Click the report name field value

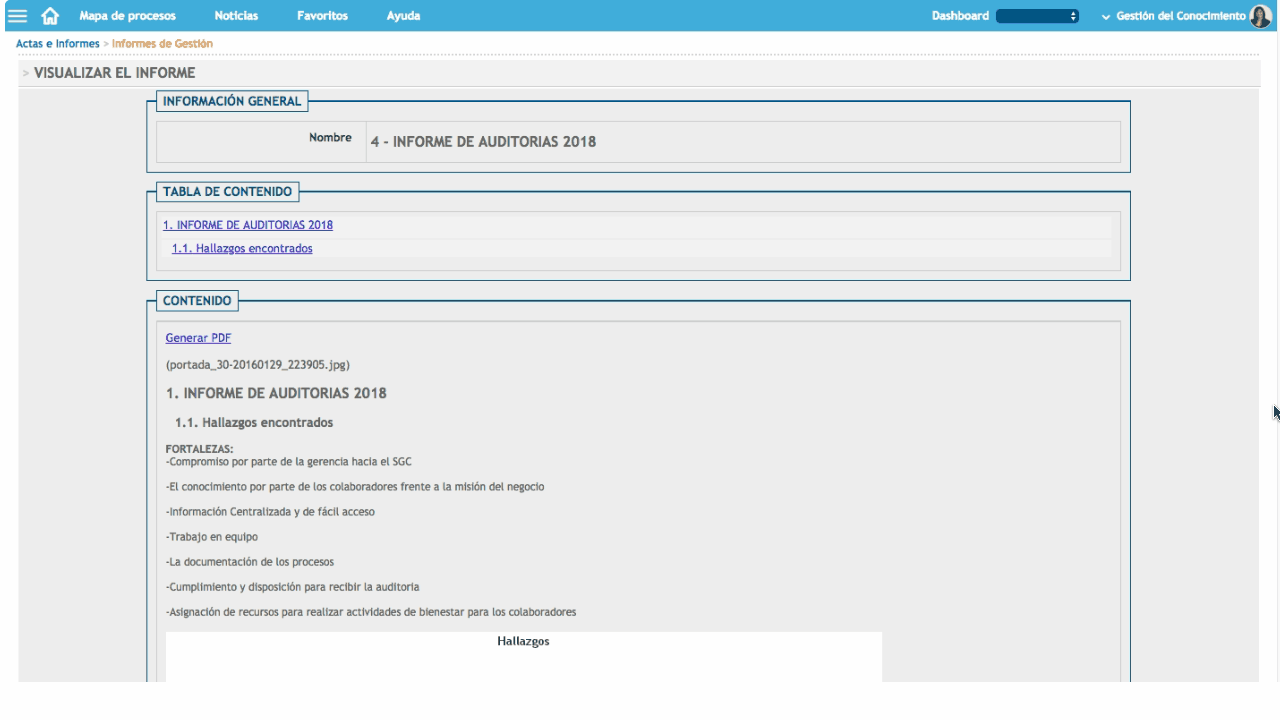coord(483,142)
